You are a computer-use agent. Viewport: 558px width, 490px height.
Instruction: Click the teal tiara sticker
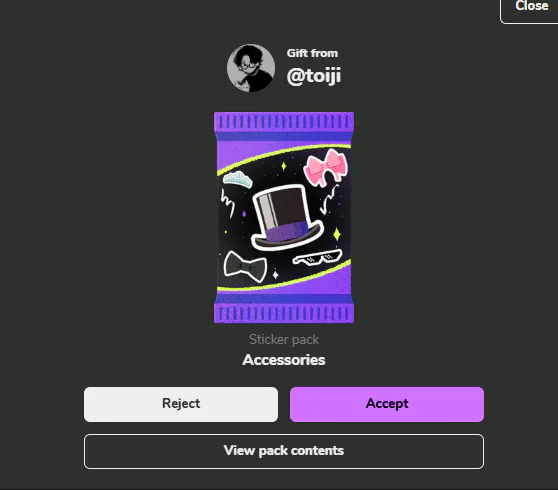238,179
